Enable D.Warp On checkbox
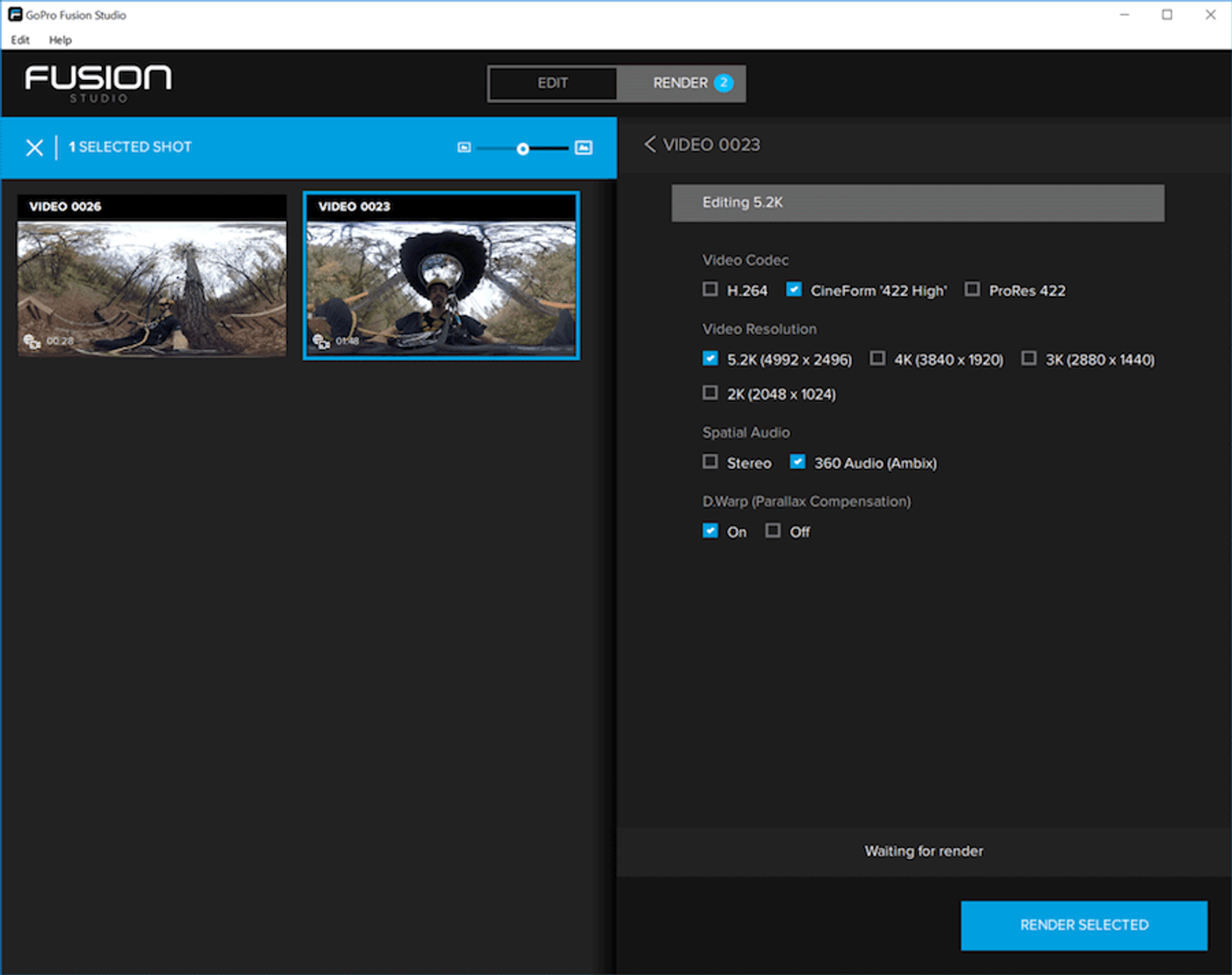1232x975 pixels. coord(710,530)
